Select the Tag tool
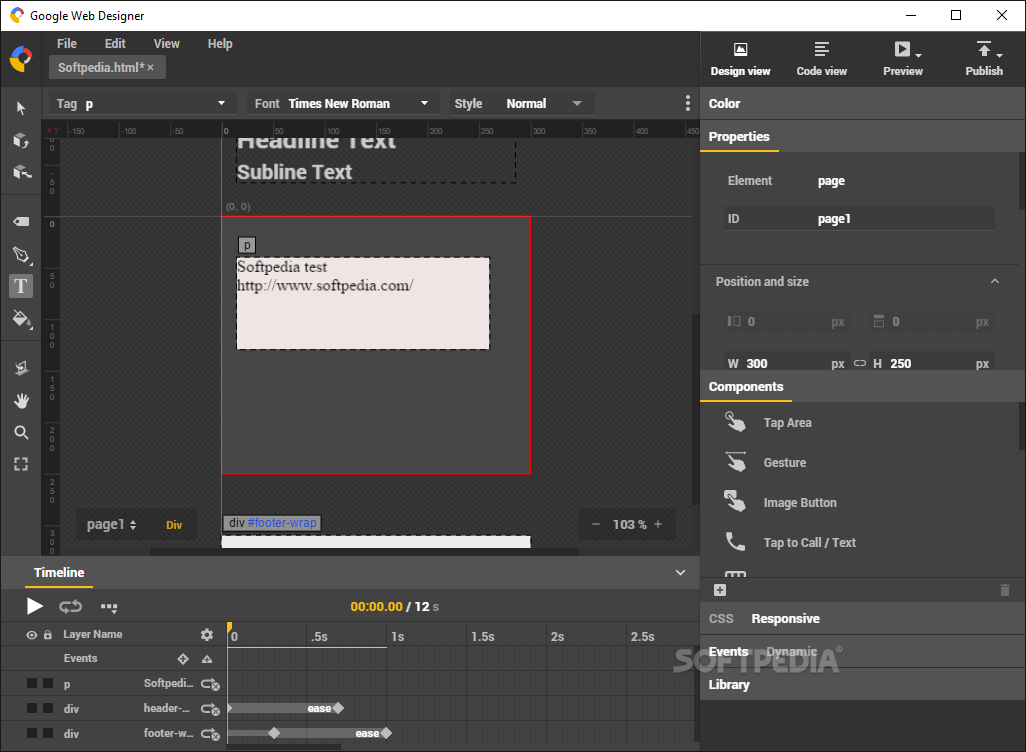The width and height of the screenshot is (1026, 752). point(21,222)
